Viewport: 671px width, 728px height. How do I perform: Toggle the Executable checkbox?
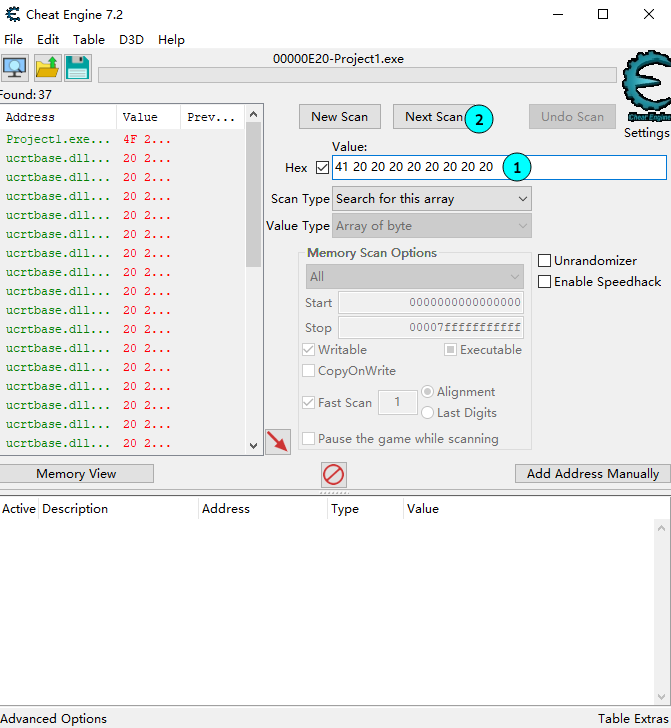450,350
